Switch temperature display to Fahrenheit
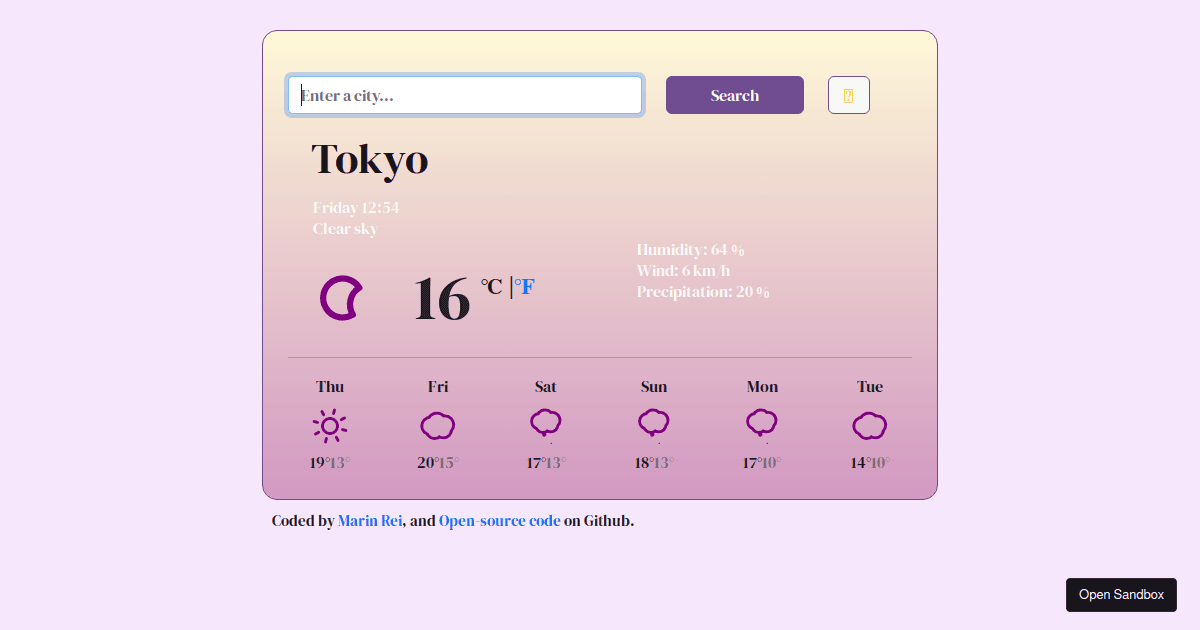Viewport: 1200px width, 630px height. pyautogui.click(x=524, y=287)
